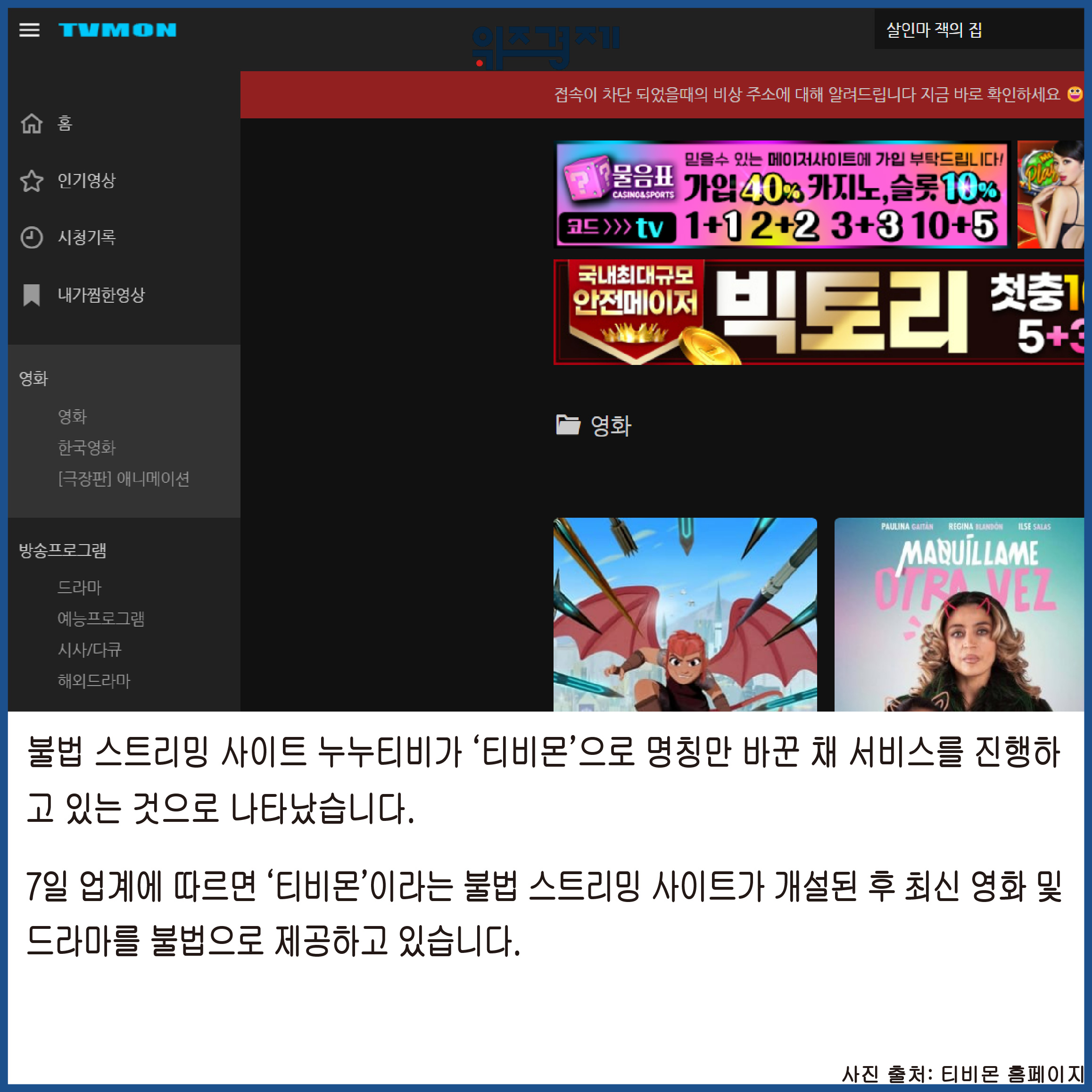Expand the 방송프로그램 sidebar section header
Screen dimensions: 1092x1092
click(62, 550)
